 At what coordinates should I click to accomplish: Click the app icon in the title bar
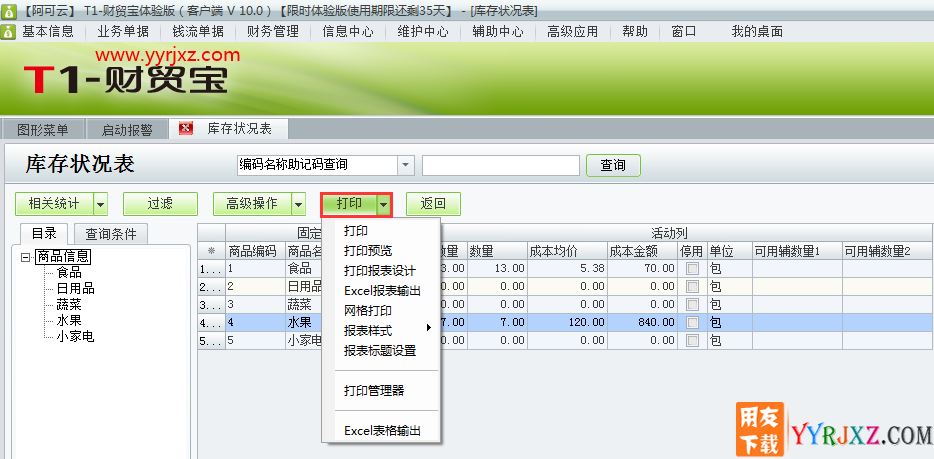(x=8, y=11)
